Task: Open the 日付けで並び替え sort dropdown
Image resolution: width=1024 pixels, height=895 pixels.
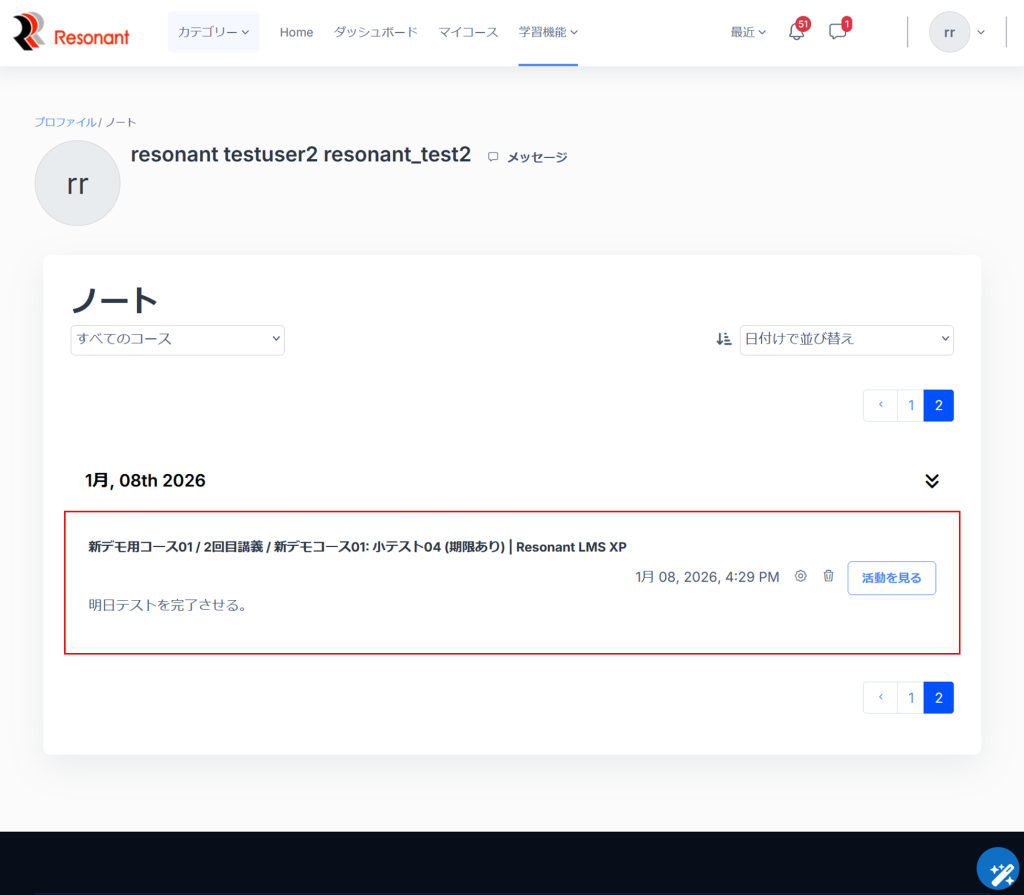Action: click(x=846, y=340)
